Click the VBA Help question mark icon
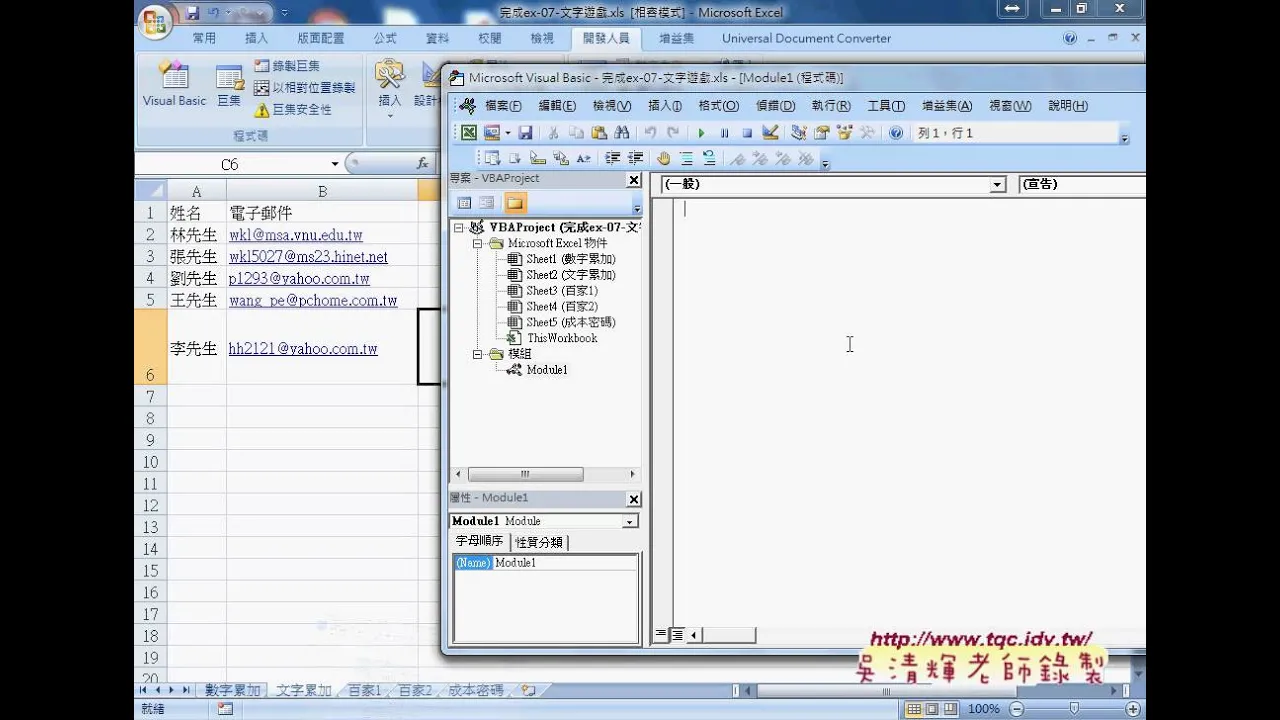 pos(895,133)
